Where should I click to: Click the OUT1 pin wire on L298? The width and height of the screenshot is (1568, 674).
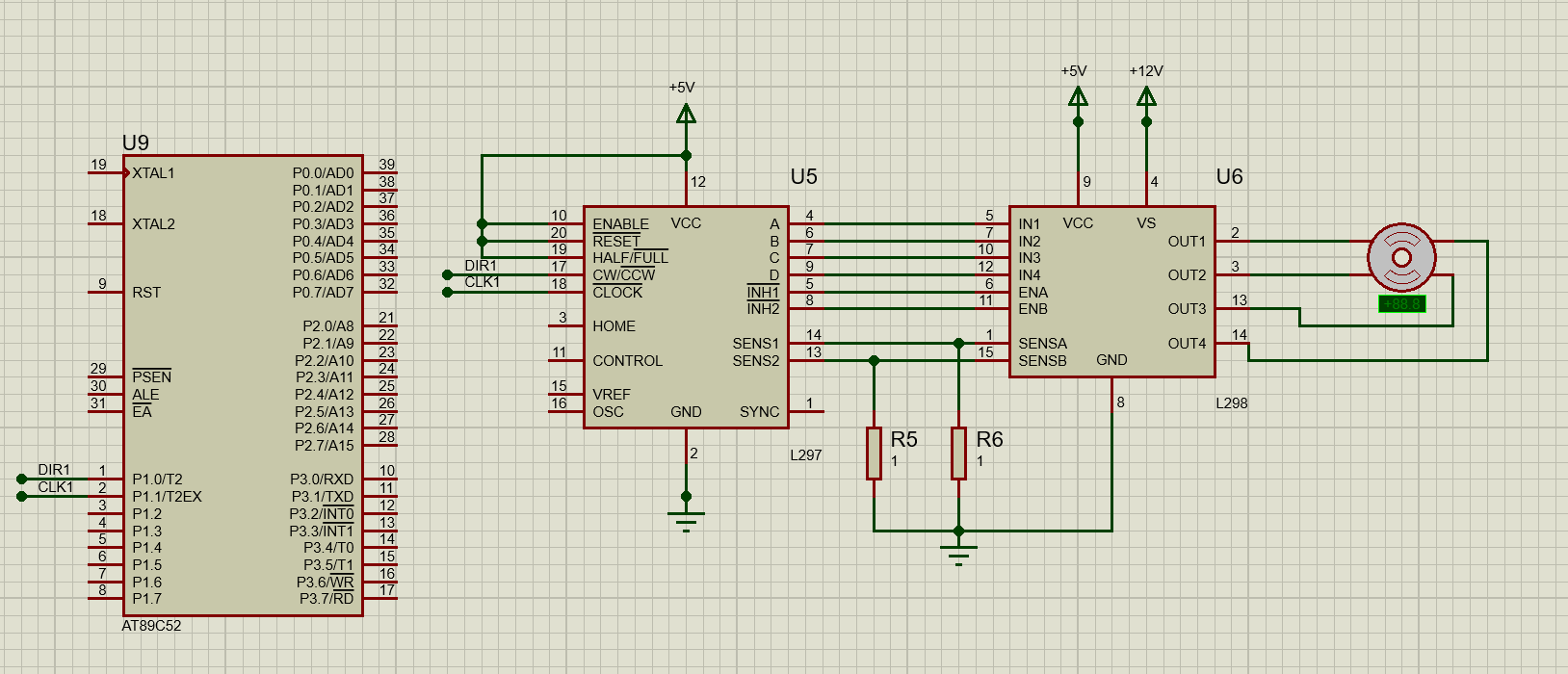click(x=1235, y=241)
